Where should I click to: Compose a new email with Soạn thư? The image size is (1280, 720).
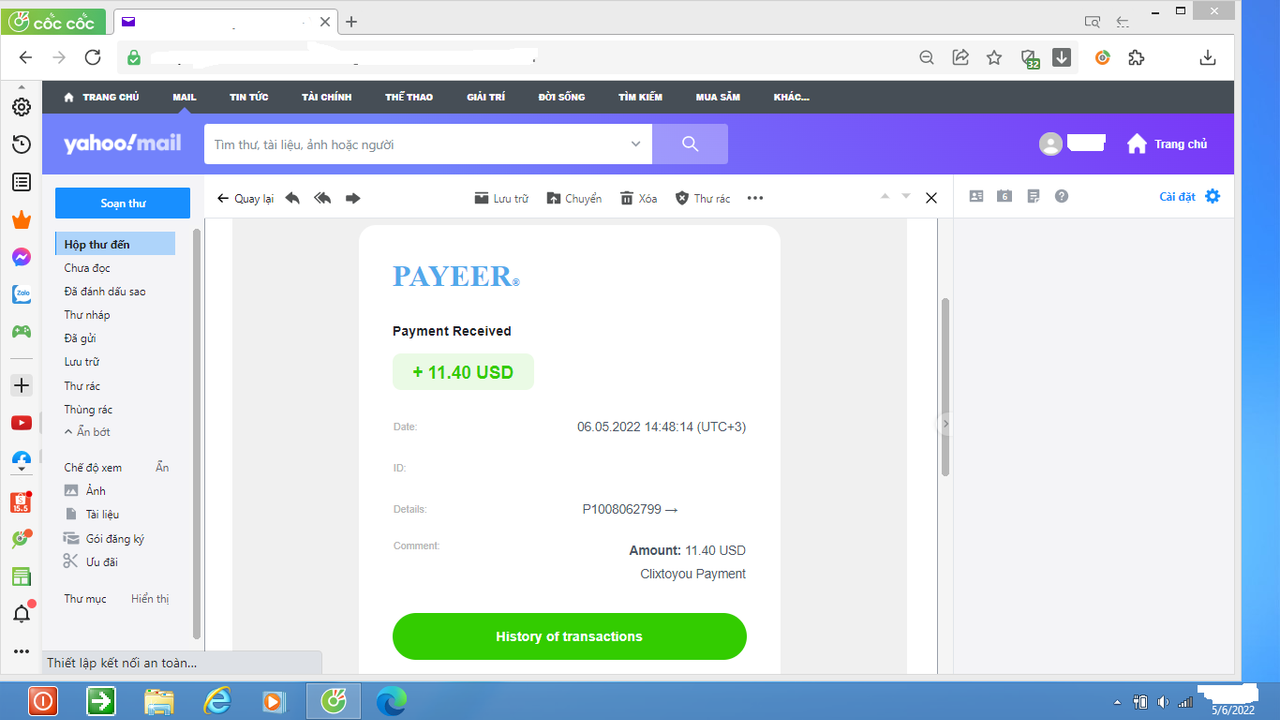coord(123,203)
